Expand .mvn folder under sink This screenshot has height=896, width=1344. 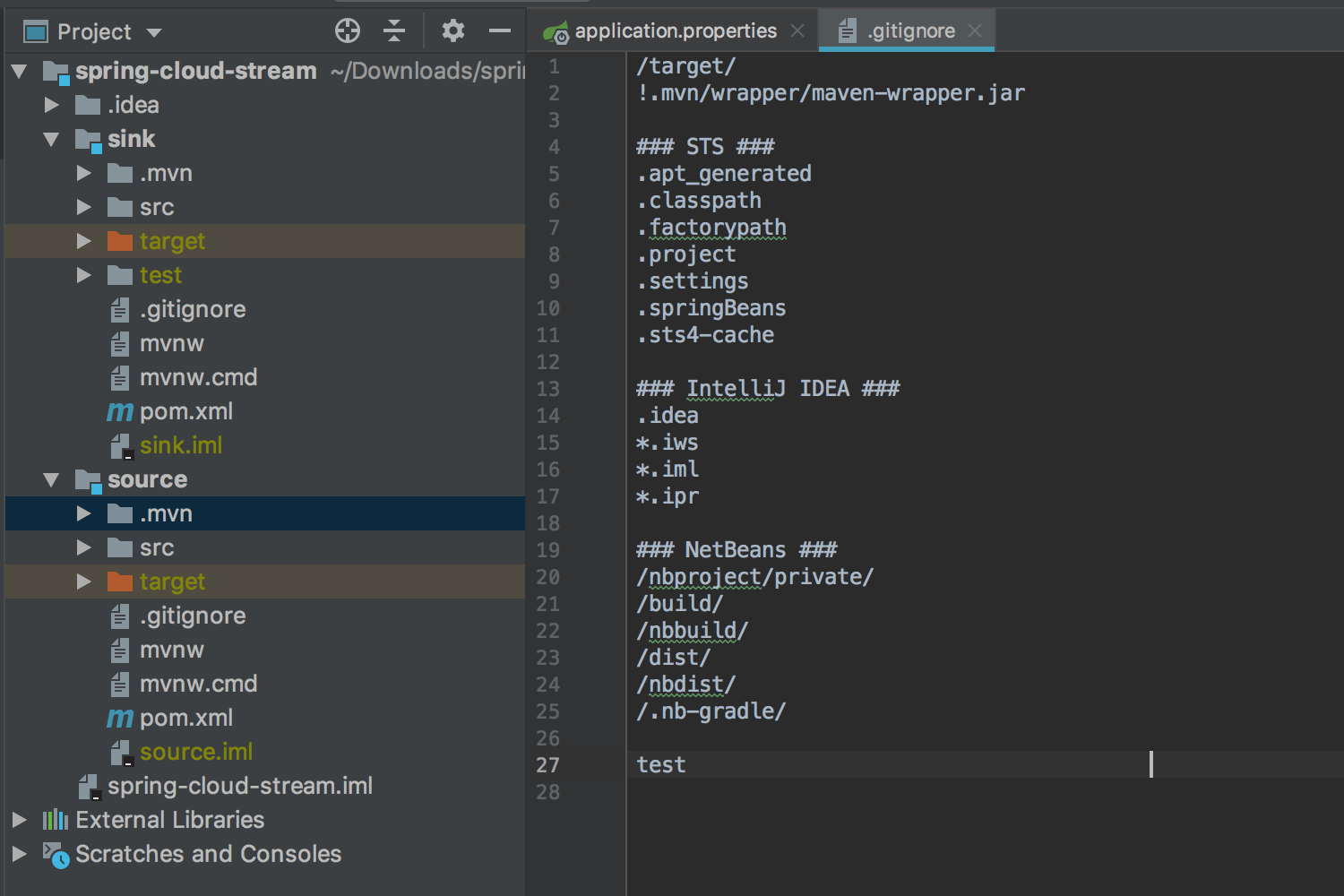tap(84, 173)
